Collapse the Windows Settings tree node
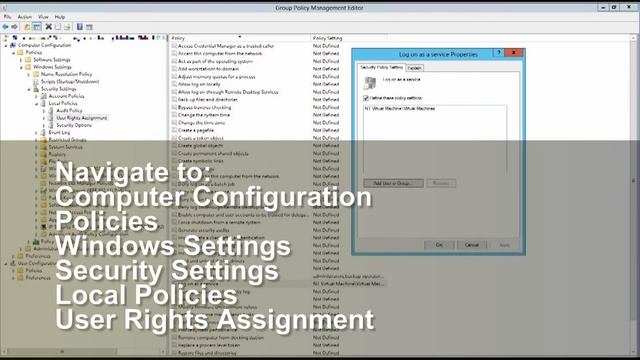The image size is (640, 360). click(x=22, y=67)
